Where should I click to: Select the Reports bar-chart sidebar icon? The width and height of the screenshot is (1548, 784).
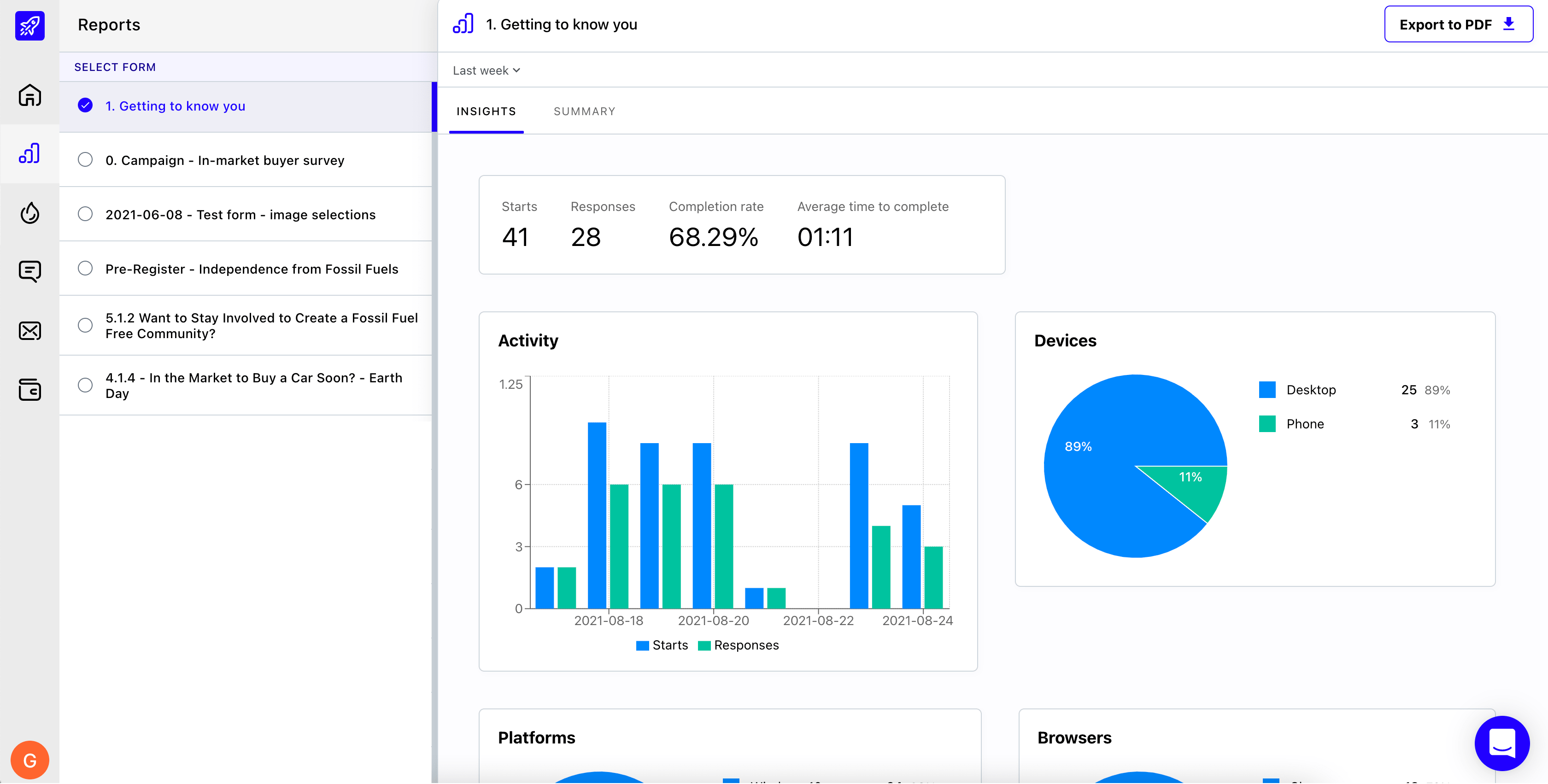pyautogui.click(x=29, y=154)
